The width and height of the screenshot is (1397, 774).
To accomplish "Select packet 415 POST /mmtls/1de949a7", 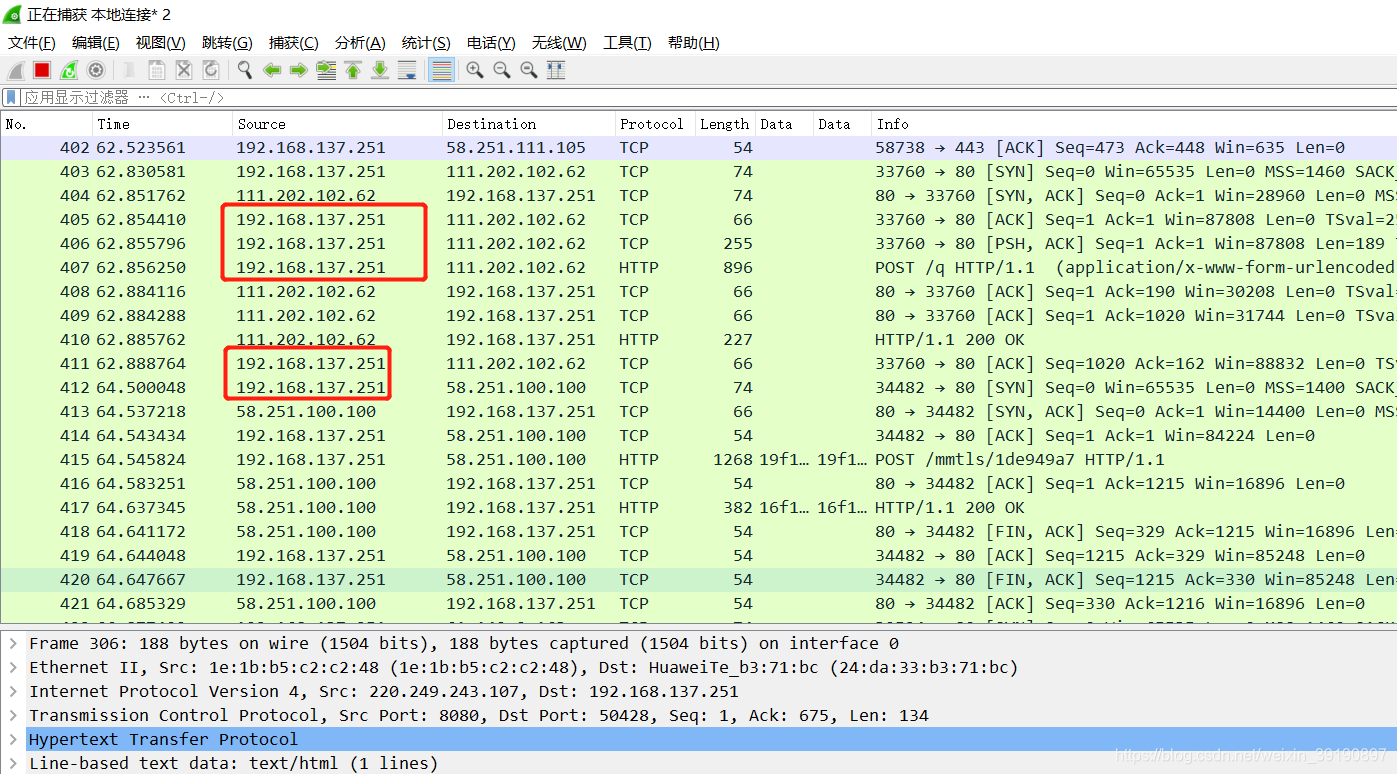I will (698, 460).
